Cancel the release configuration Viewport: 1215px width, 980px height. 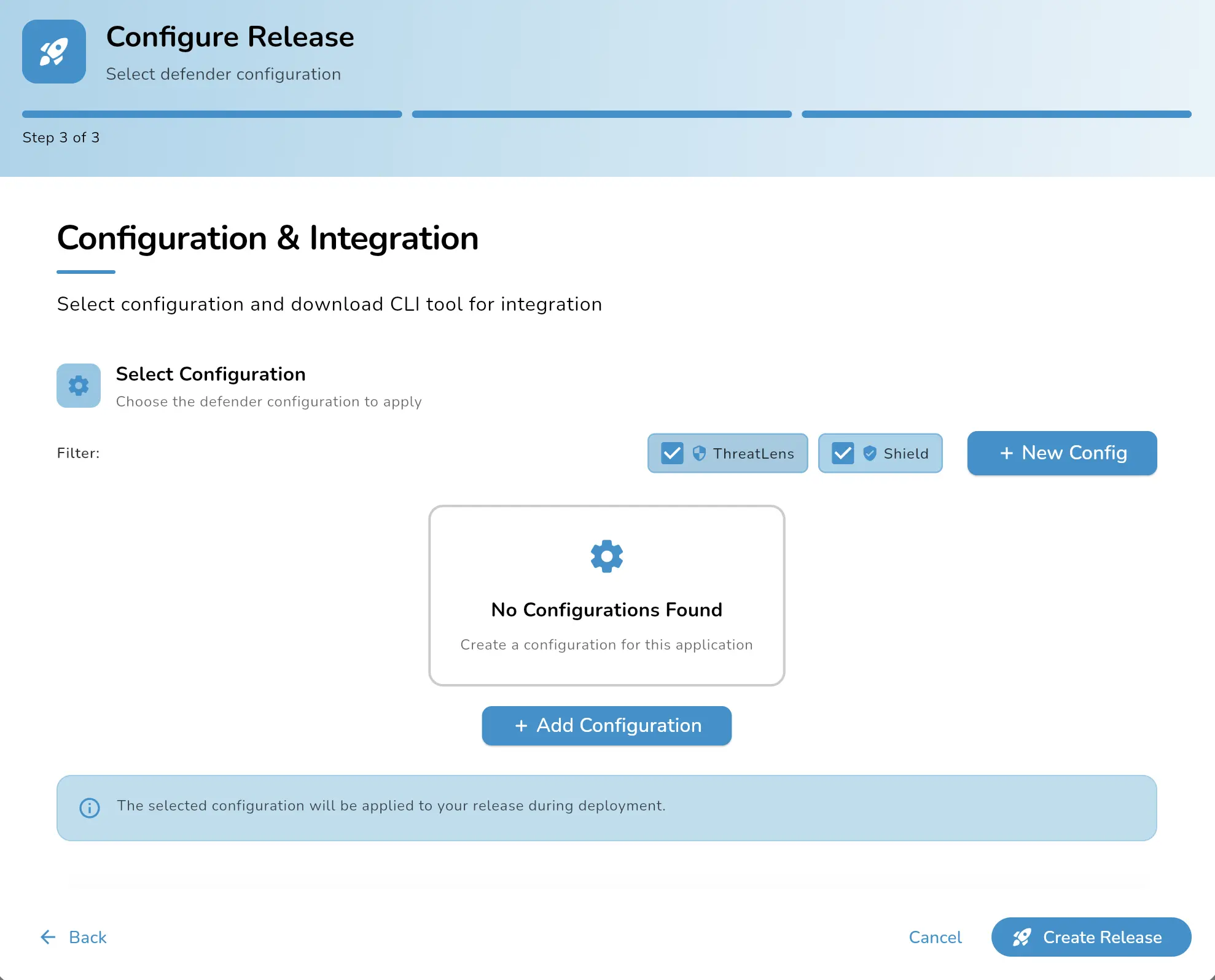tap(935, 937)
